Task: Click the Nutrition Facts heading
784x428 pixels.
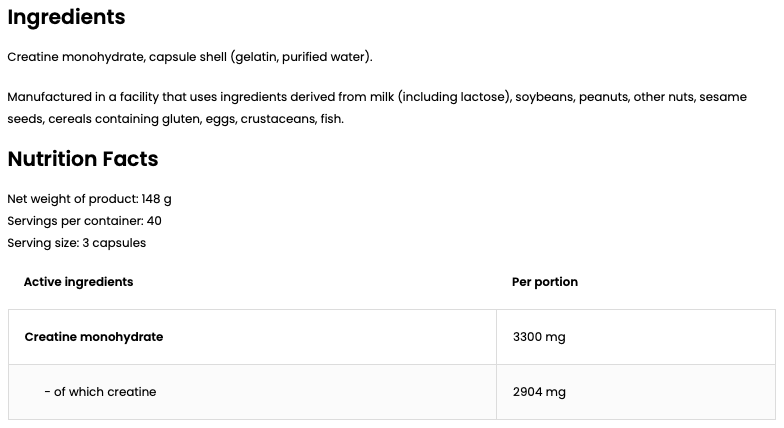Action: (83, 159)
